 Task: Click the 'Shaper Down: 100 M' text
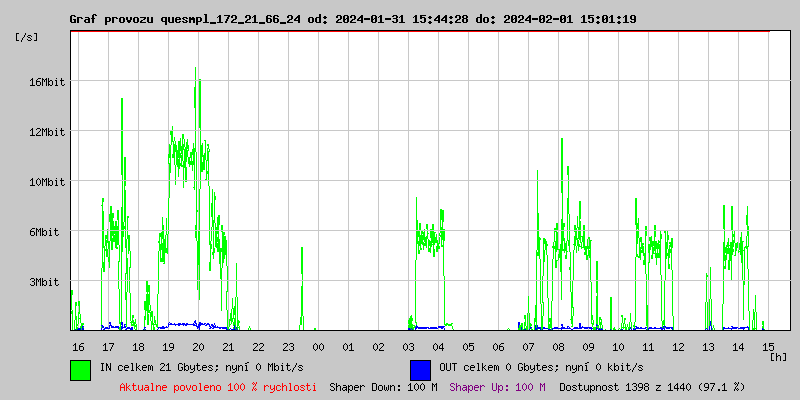[383, 387]
